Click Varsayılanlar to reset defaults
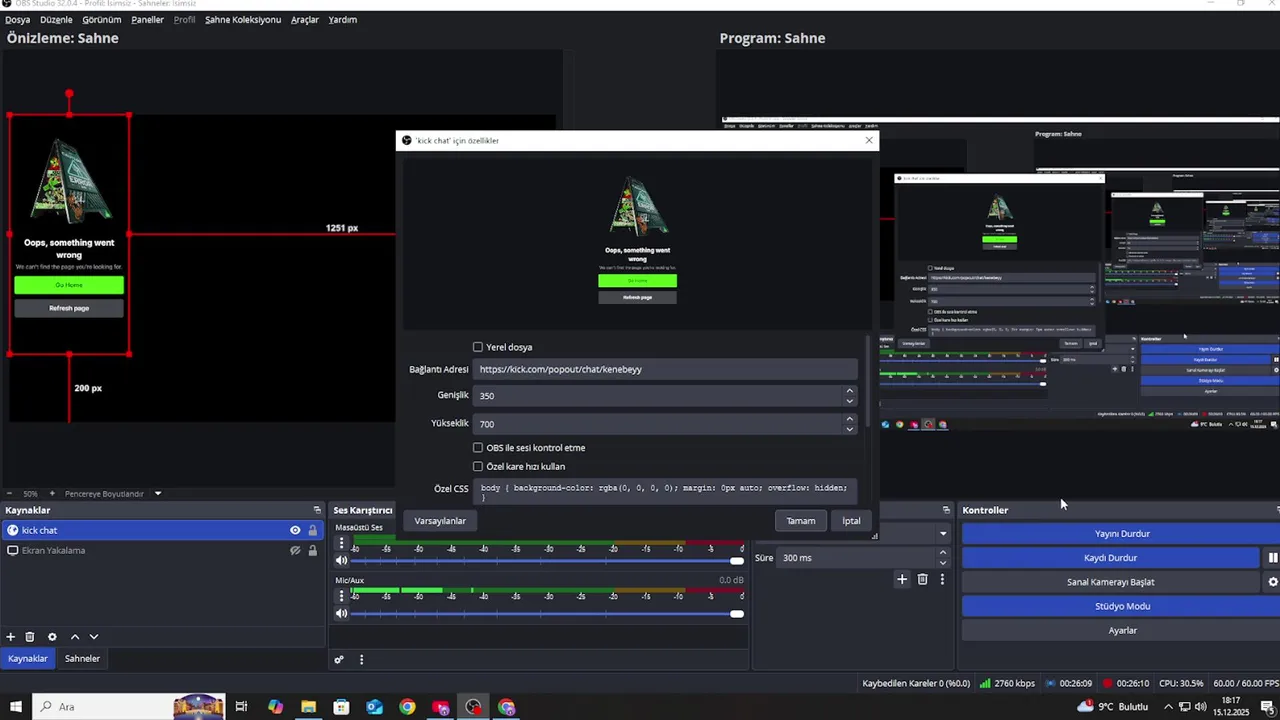 click(x=440, y=521)
